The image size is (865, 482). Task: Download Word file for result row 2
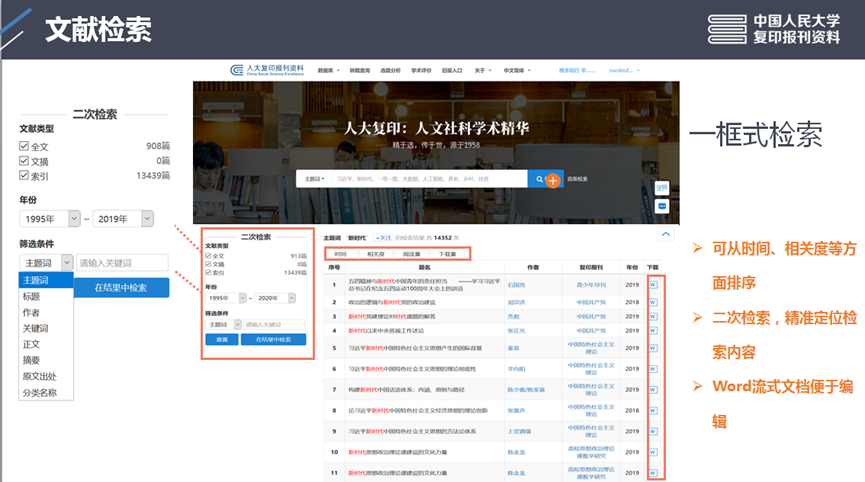653,302
